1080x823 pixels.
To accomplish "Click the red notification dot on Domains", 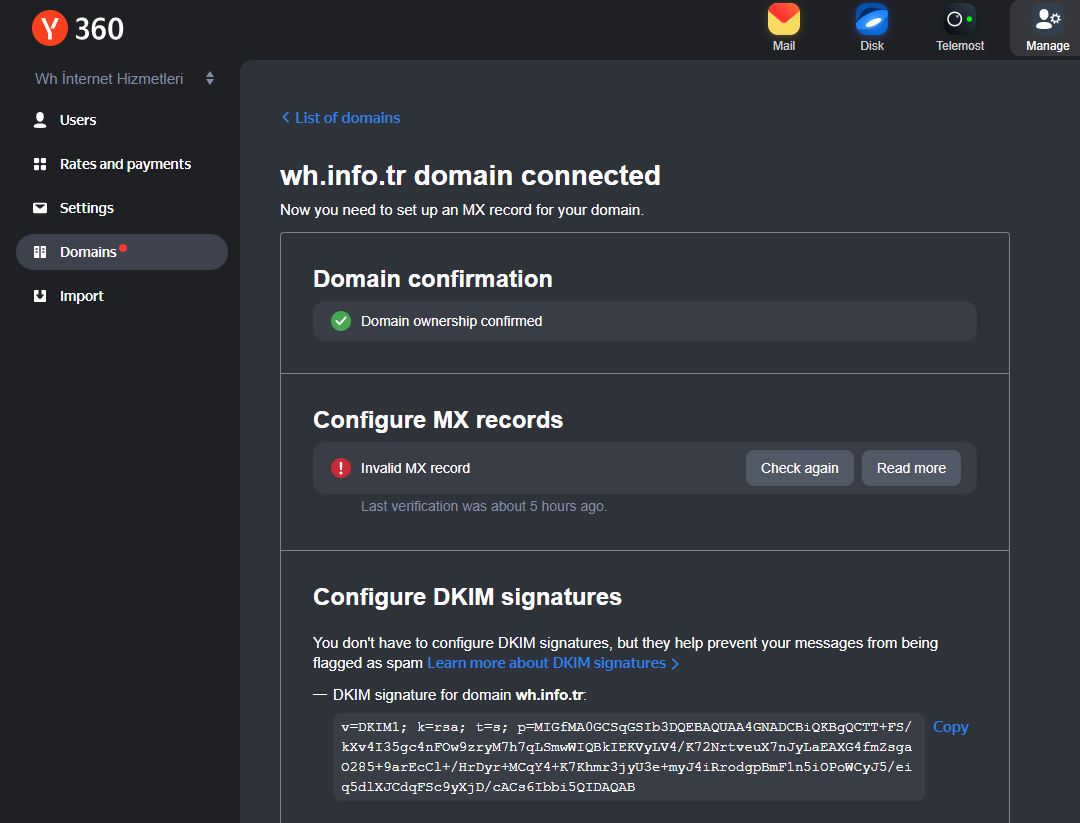I will (x=123, y=248).
